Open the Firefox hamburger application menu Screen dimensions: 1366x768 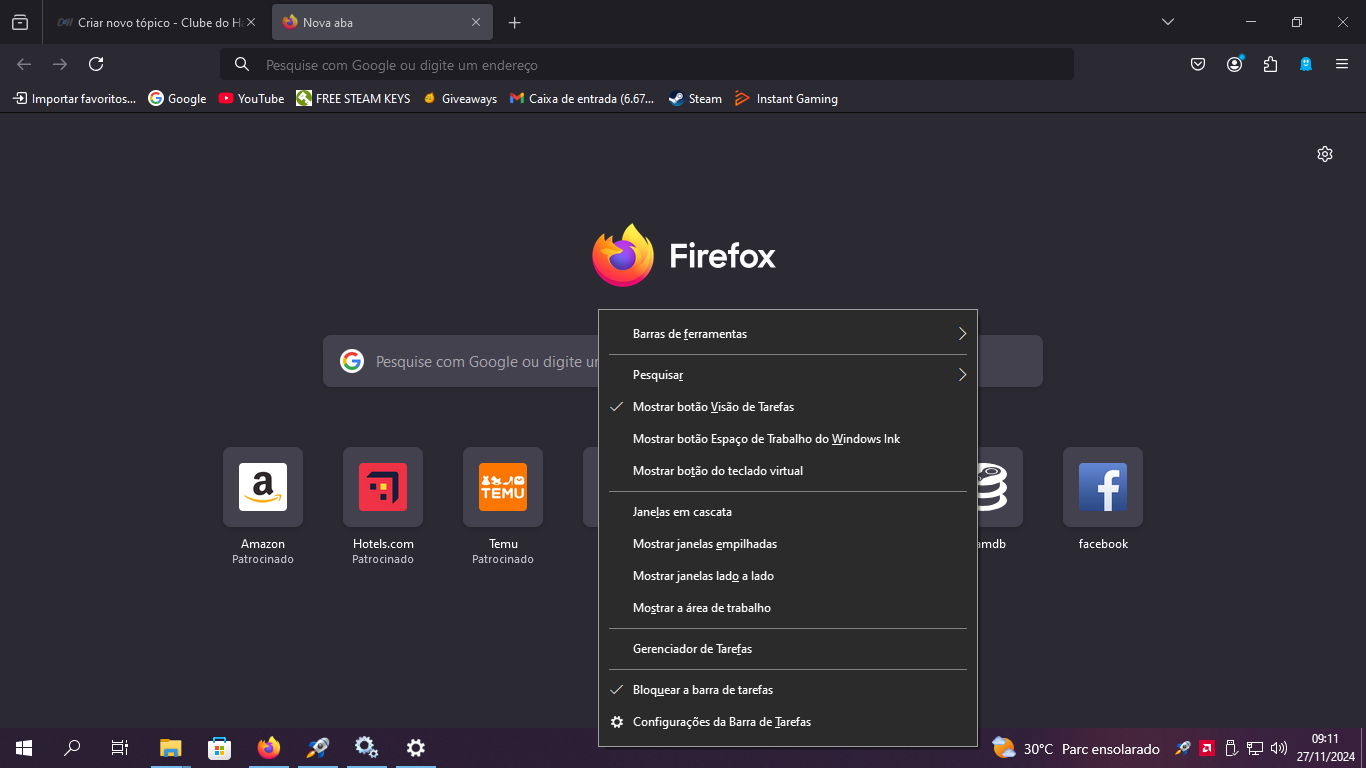pyautogui.click(x=1342, y=64)
